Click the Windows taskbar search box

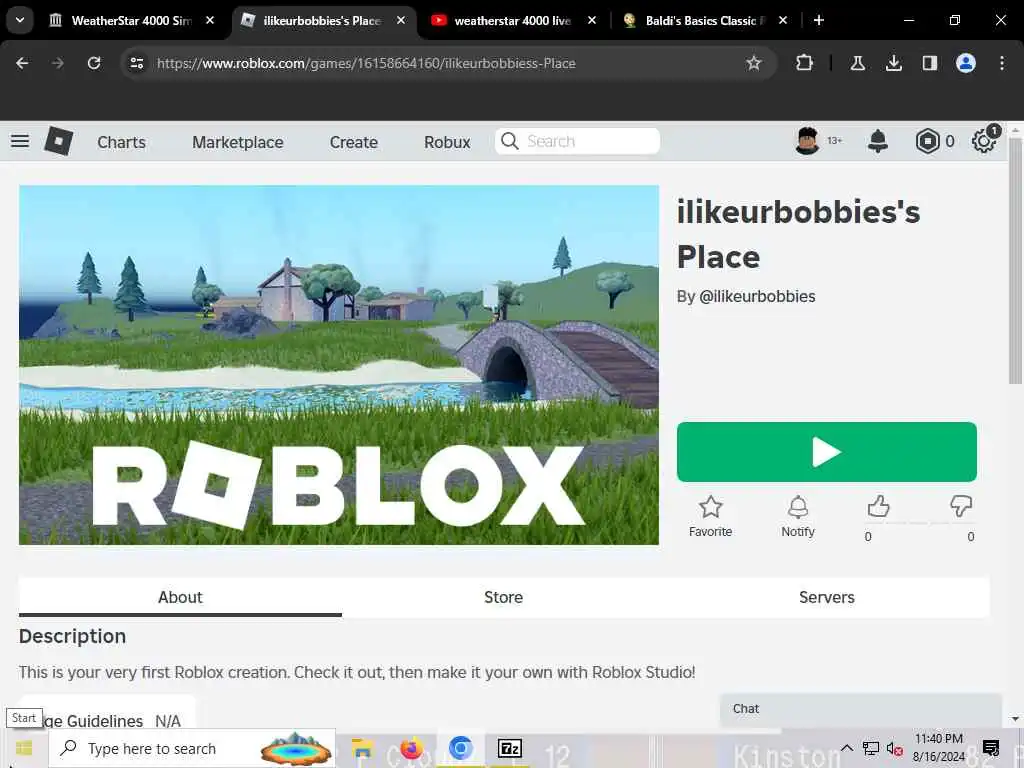192,748
